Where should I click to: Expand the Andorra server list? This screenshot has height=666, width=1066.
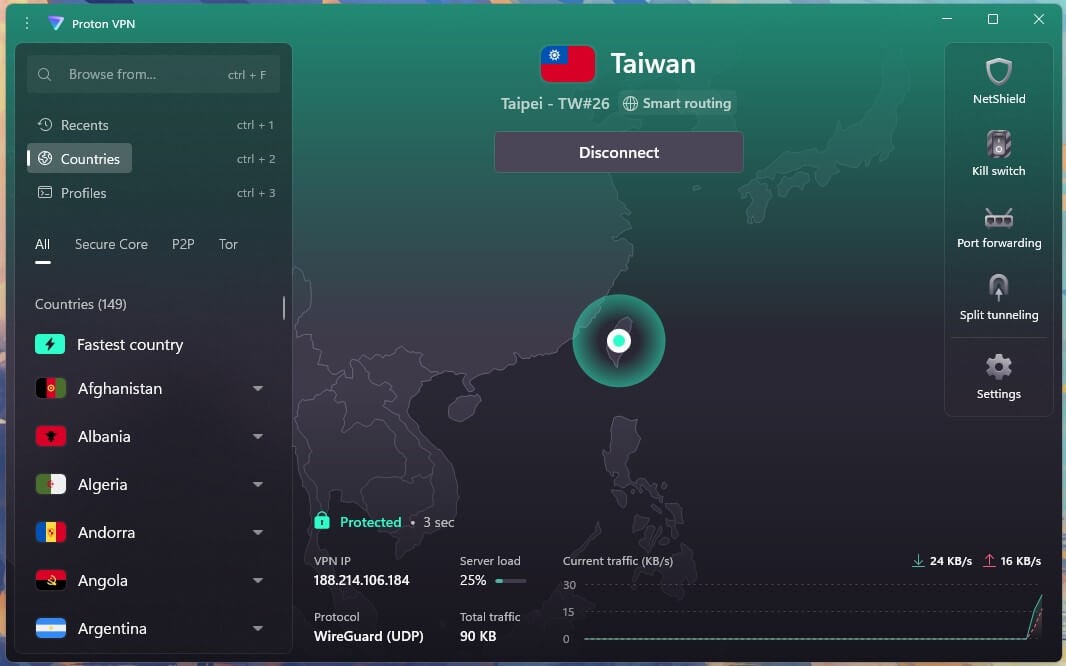pos(258,532)
